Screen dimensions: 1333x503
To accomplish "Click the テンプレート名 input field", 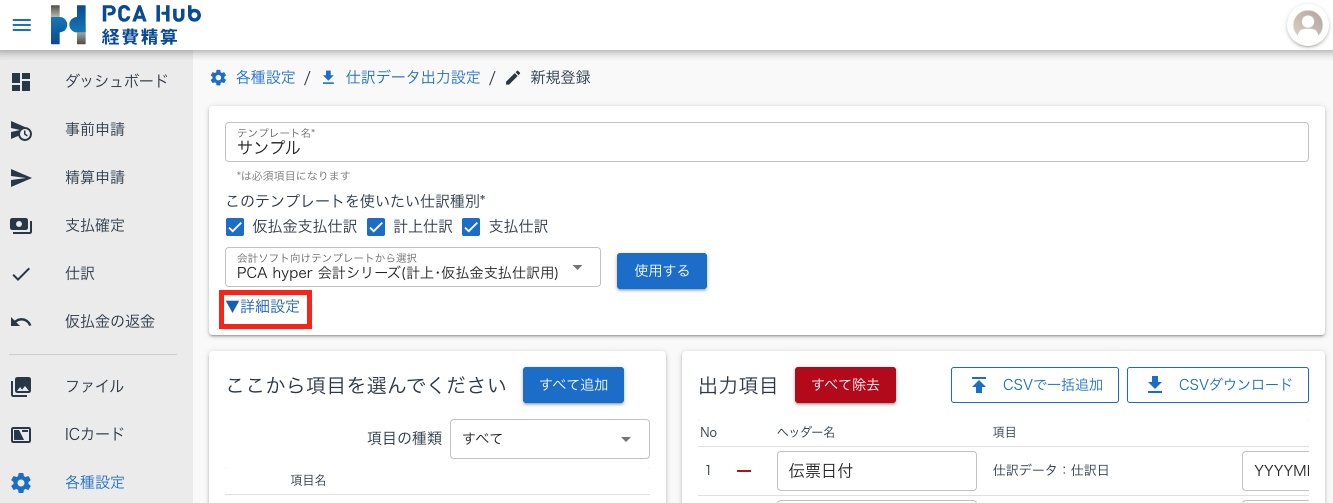I will (767, 142).
